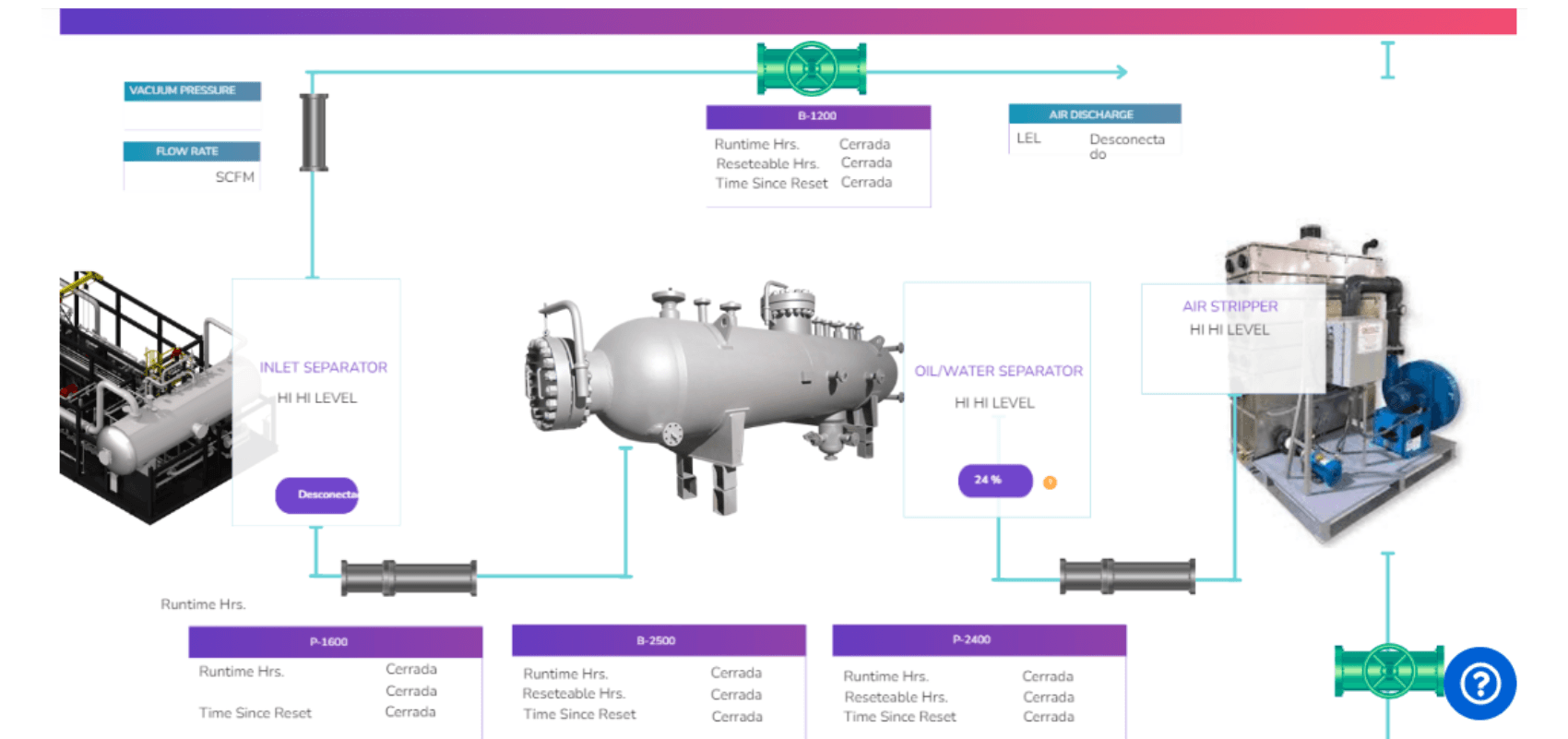Click the horizontal pipe coupling below Inlet Separator
This screenshot has height=739, width=1568.
click(x=409, y=578)
